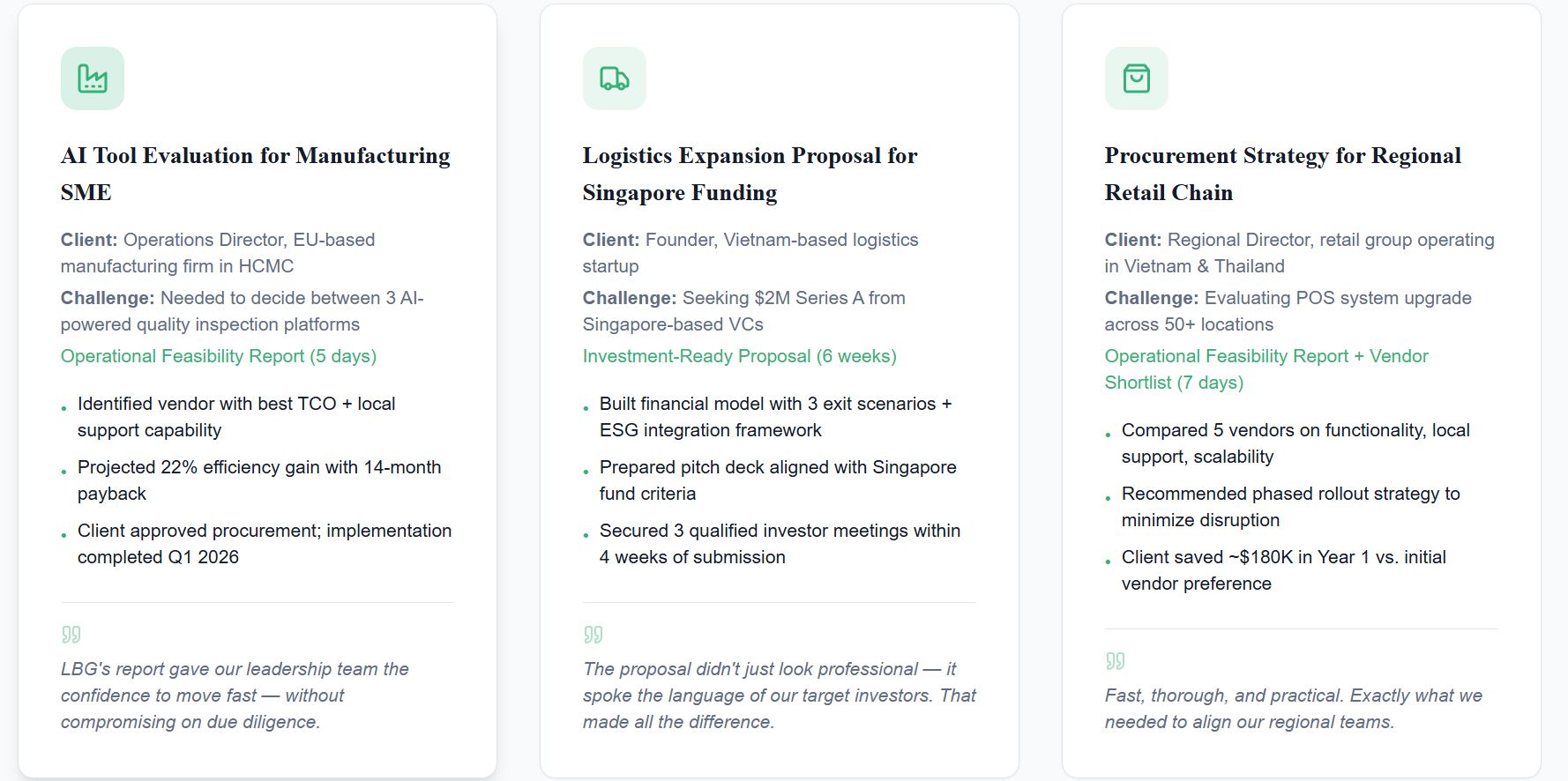Click the delivery truck icon on the logistics card

615,78
